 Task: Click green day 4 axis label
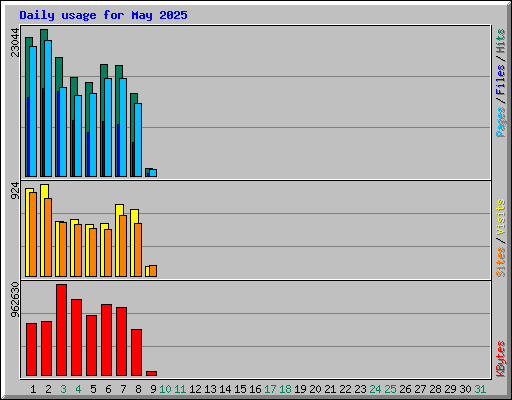[x=78, y=389]
